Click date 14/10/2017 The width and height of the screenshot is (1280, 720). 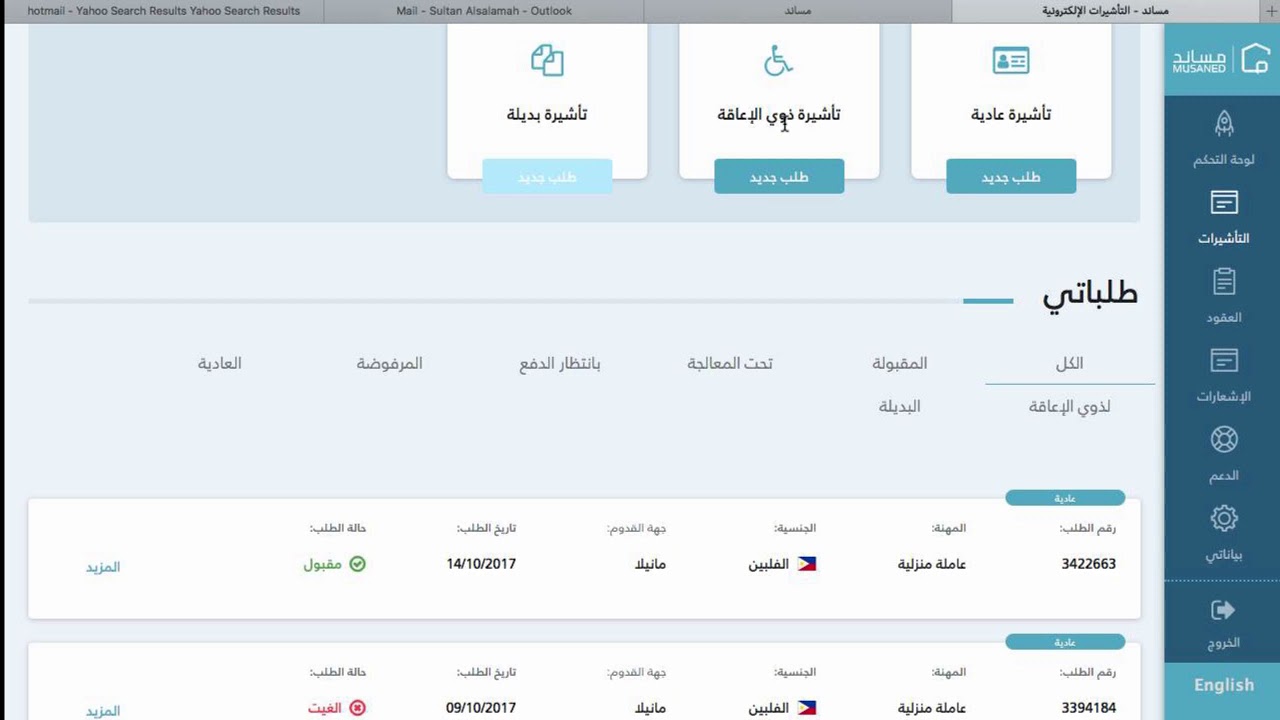pyautogui.click(x=481, y=564)
